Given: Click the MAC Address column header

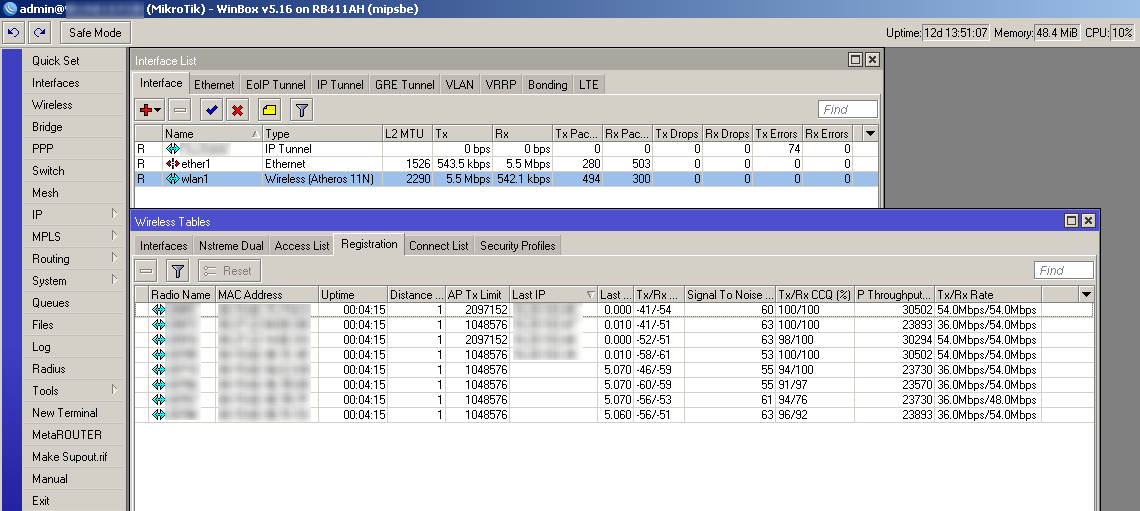Looking at the screenshot, I should 268,294.
